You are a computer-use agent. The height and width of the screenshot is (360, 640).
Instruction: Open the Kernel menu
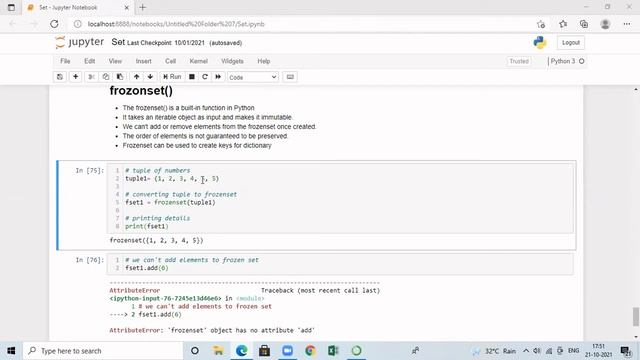[198, 61]
